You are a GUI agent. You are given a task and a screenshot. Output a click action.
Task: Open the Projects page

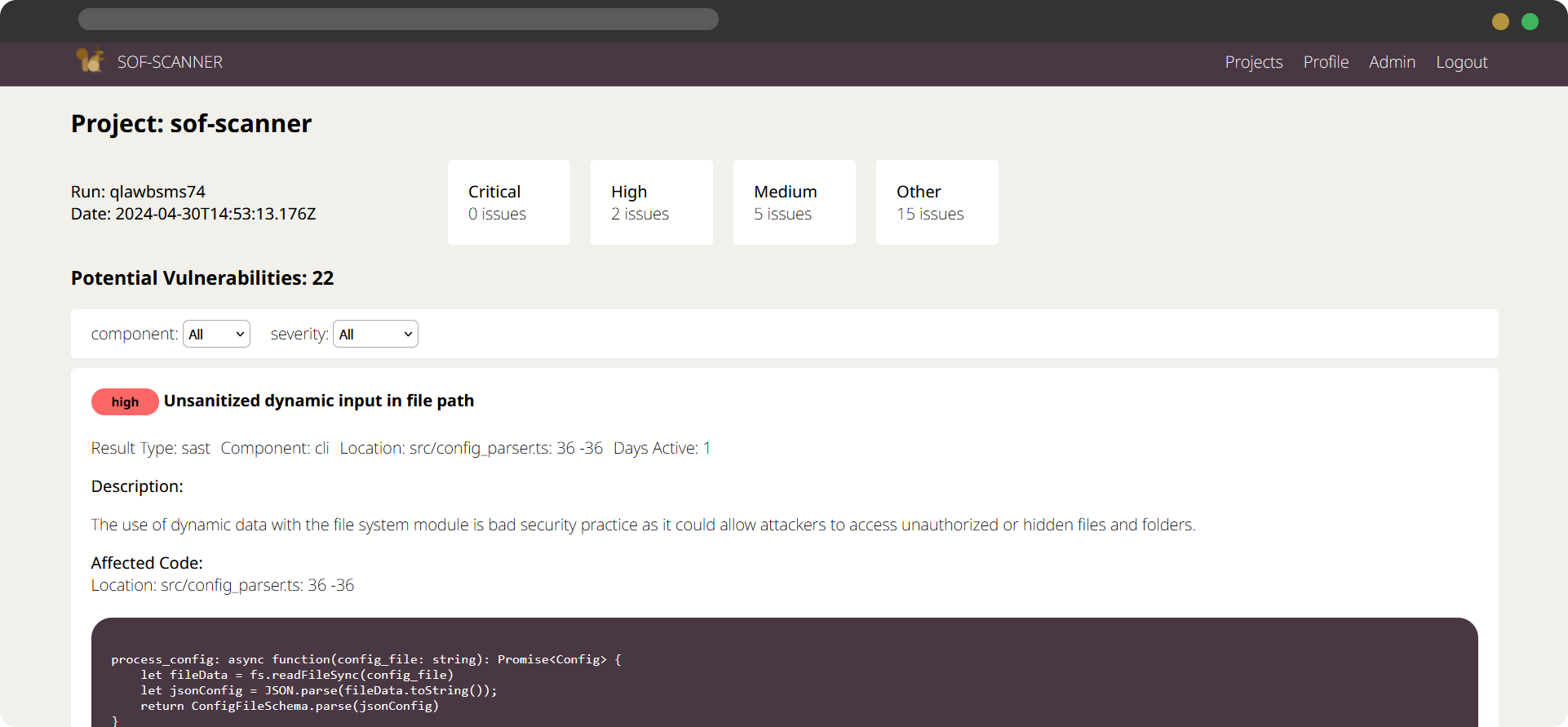(1253, 62)
